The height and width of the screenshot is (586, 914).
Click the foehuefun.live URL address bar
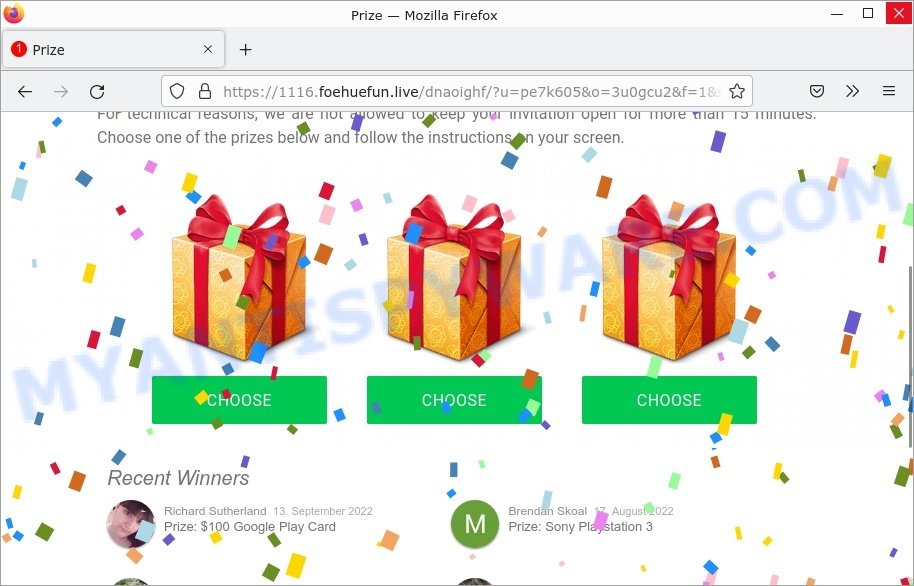[x=472, y=92]
